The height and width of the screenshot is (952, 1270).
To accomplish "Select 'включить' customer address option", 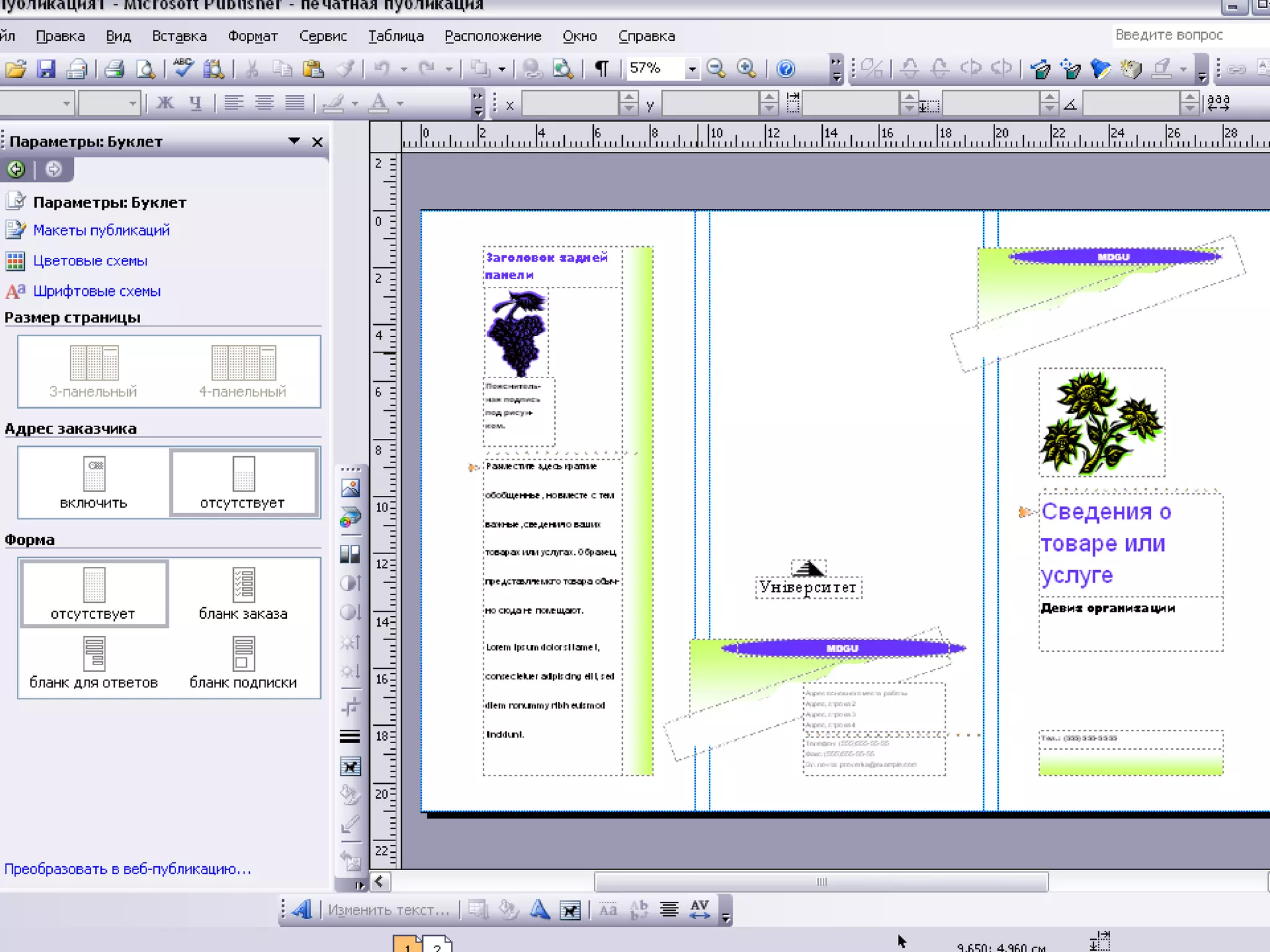I will point(94,483).
